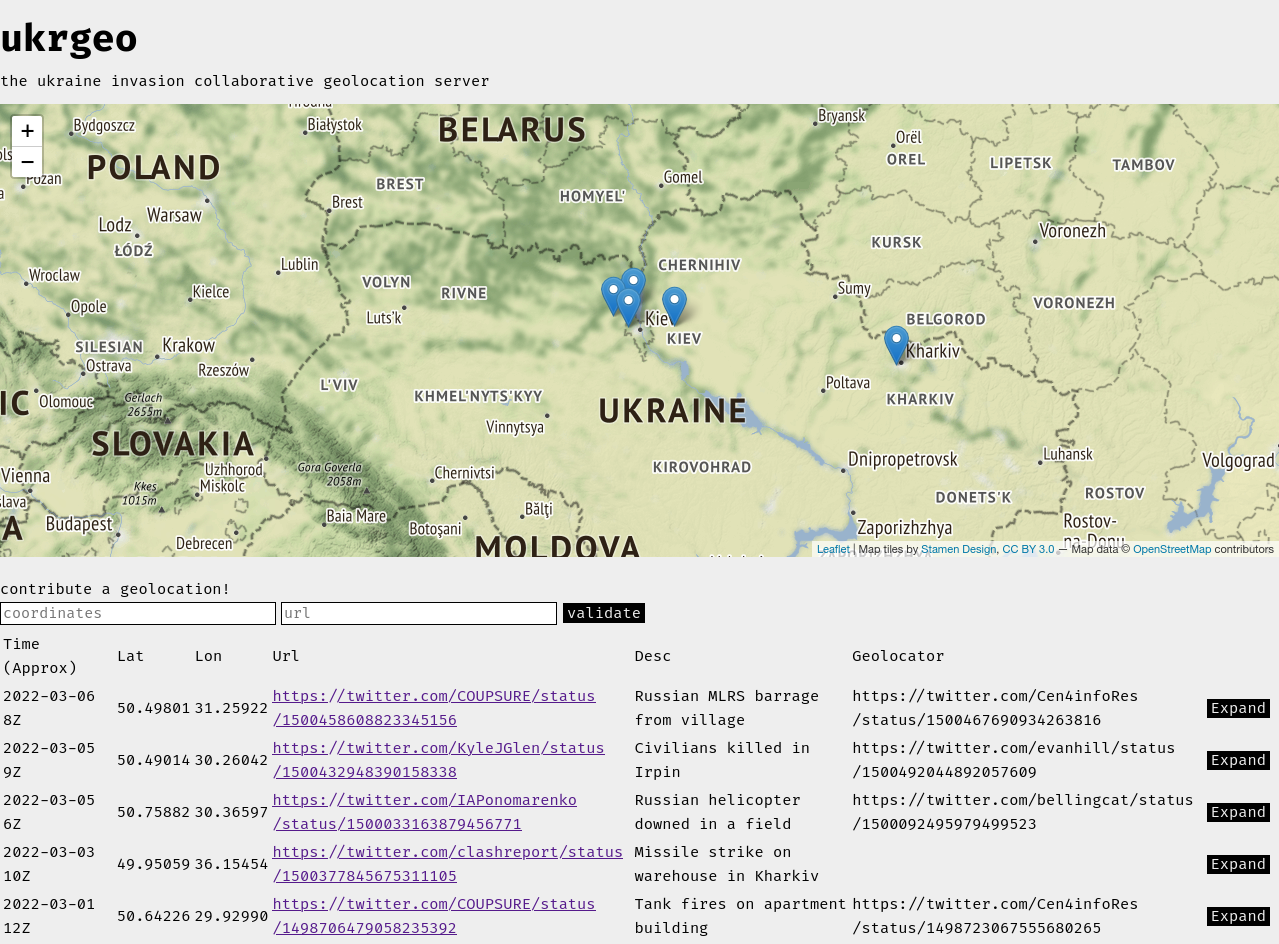Open the KyleJGlen tweet link

tap(439, 760)
